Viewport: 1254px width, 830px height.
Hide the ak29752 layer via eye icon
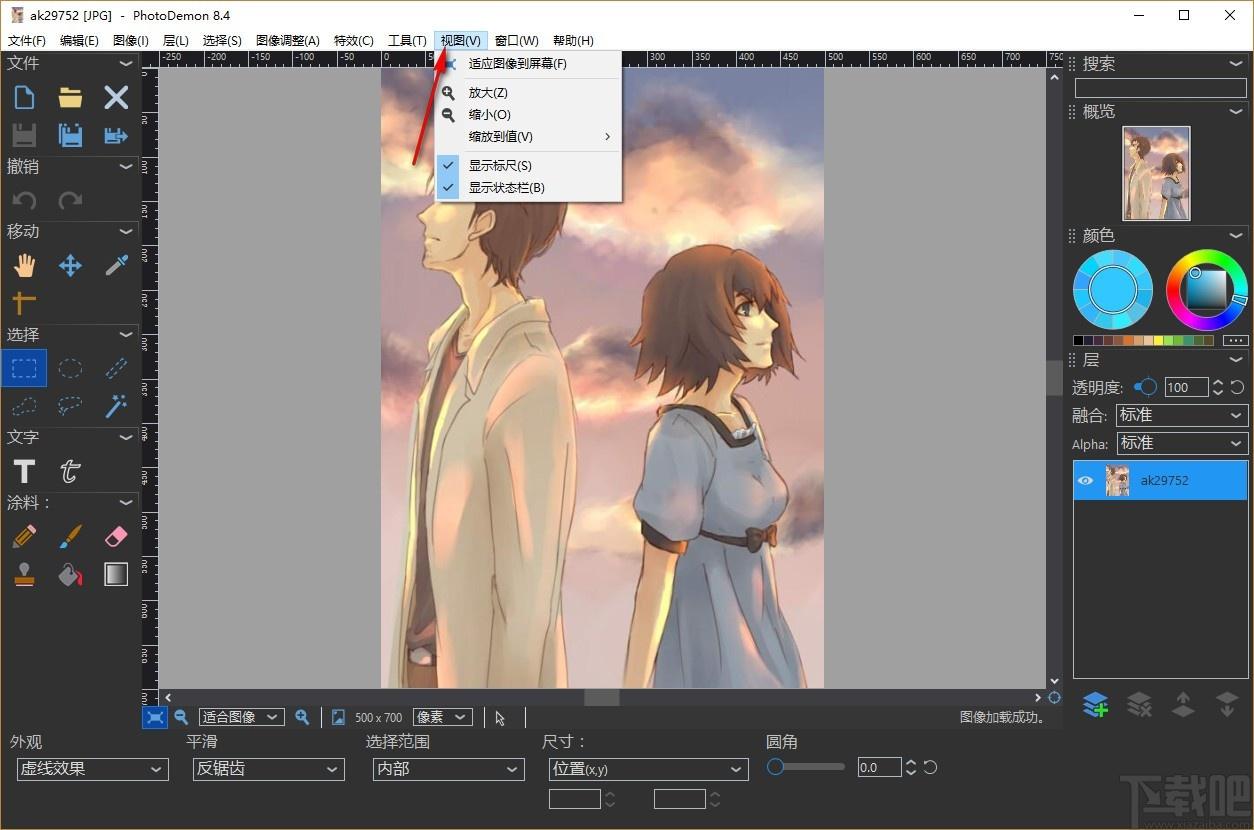[1085, 480]
